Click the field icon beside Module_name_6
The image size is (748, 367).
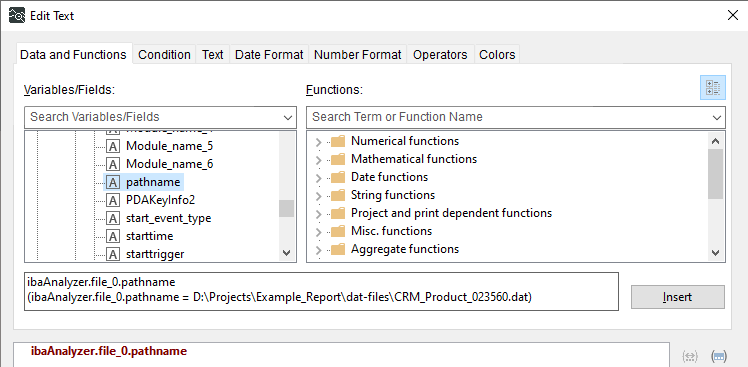click(113, 164)
